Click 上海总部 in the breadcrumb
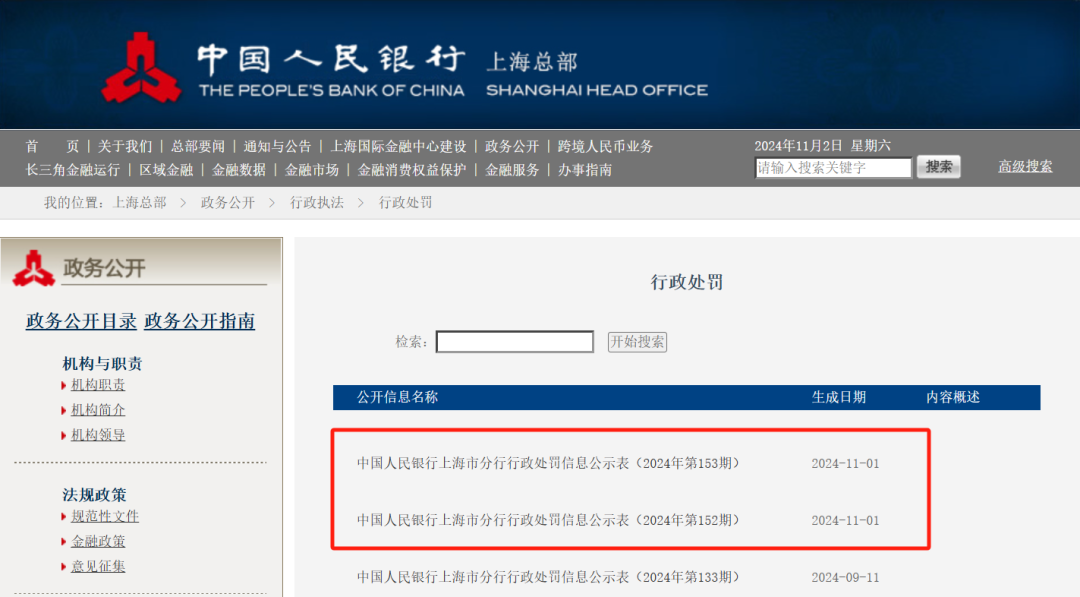The height and width of the screenshot is (597, 1080). coord(140,202)
